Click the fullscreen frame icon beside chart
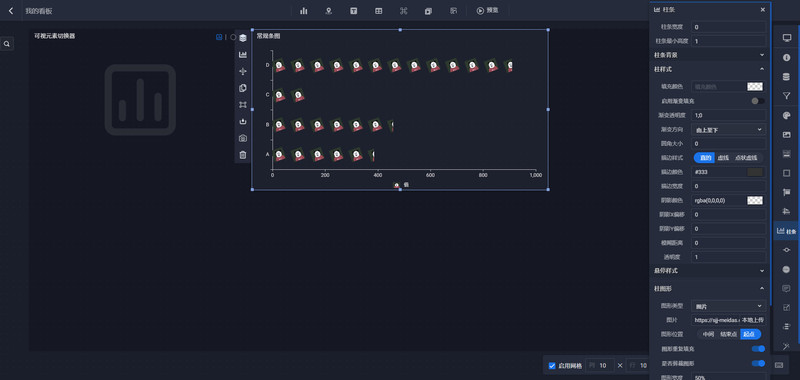The image size is (800, 380). point(243,105)
